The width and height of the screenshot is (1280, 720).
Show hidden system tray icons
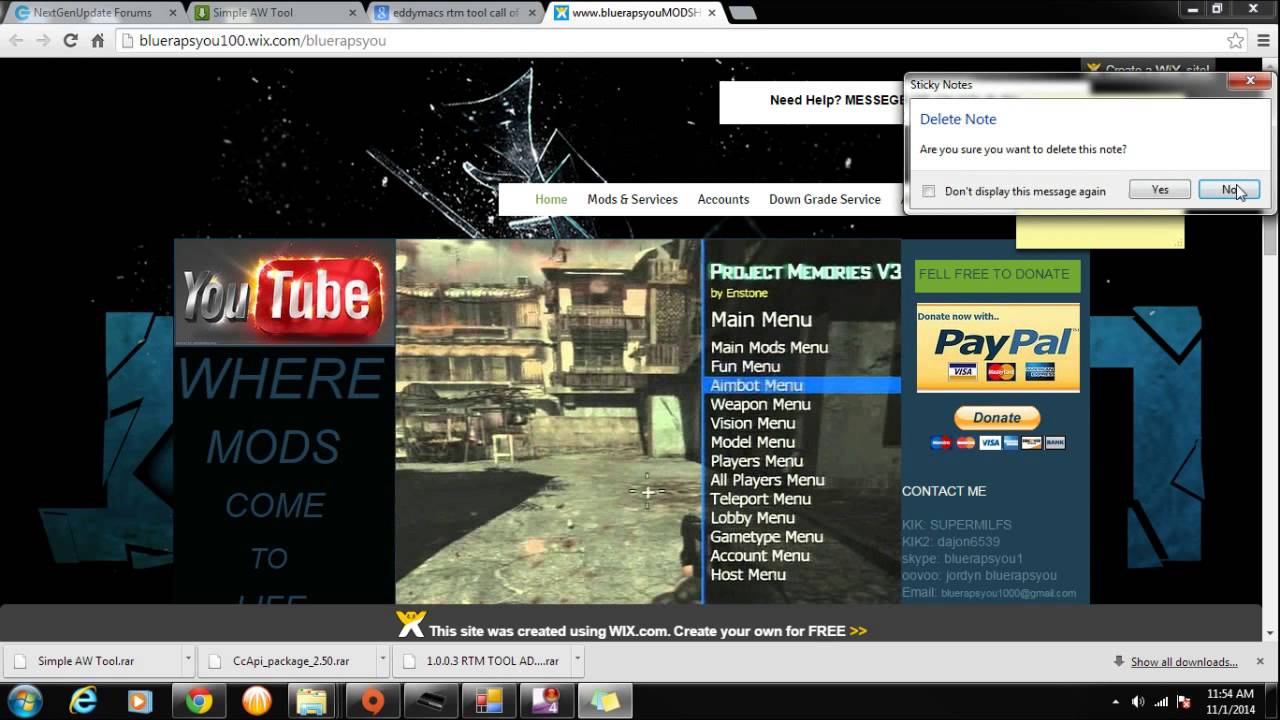point(1116,701)
